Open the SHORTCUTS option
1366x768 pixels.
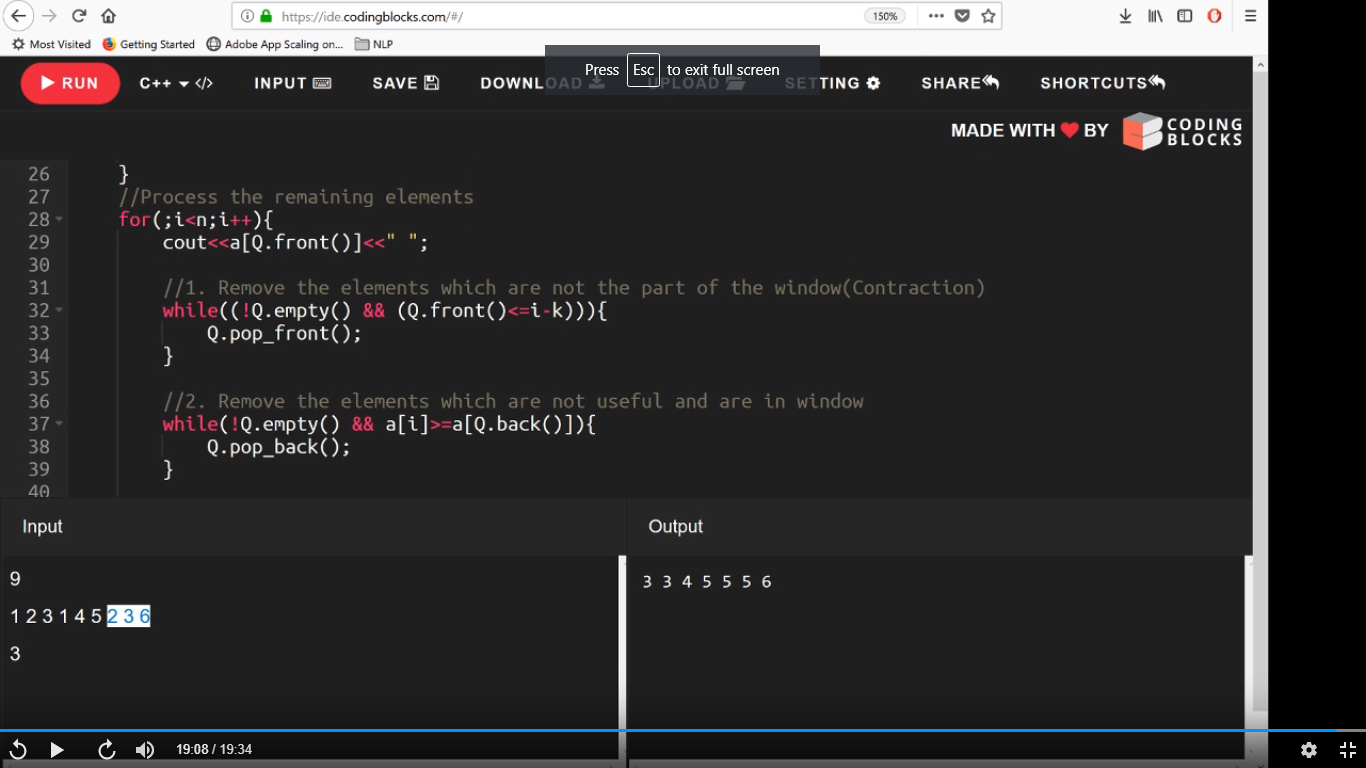pyautogui.click(x=1102, y=83)
